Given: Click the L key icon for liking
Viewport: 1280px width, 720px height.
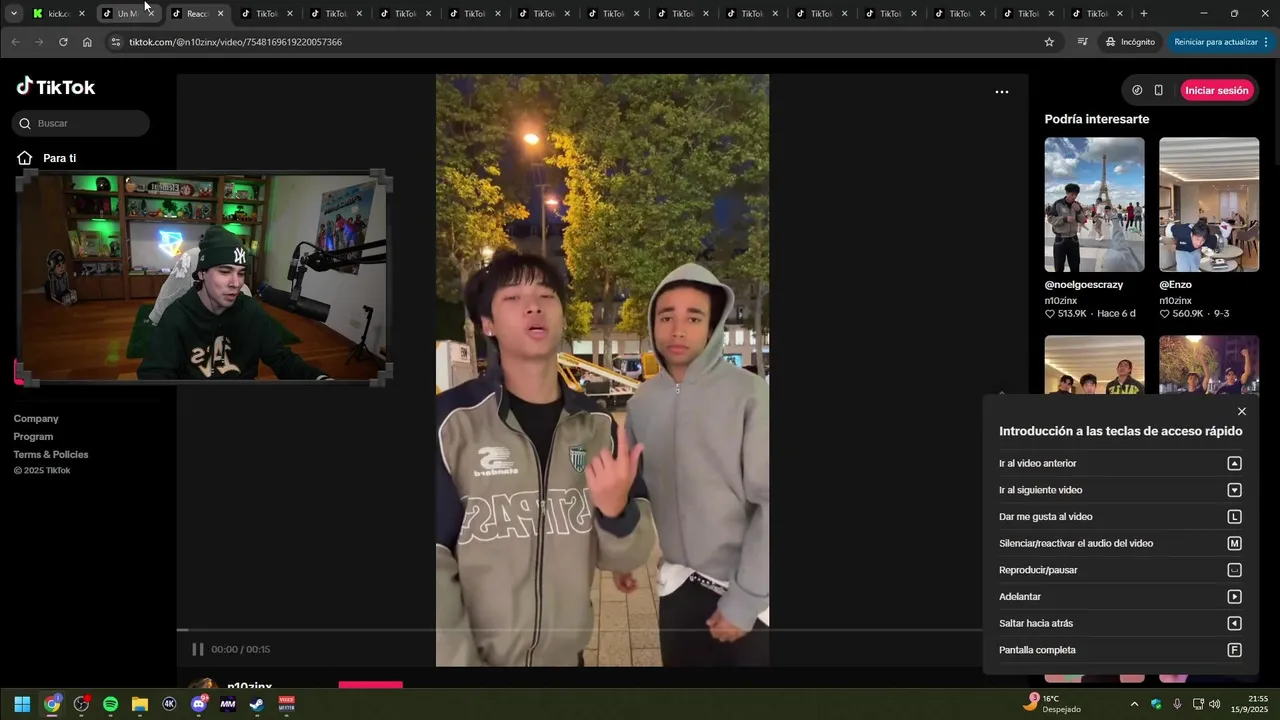Looking at the screenshot, I should click(x=1234, y=517).
